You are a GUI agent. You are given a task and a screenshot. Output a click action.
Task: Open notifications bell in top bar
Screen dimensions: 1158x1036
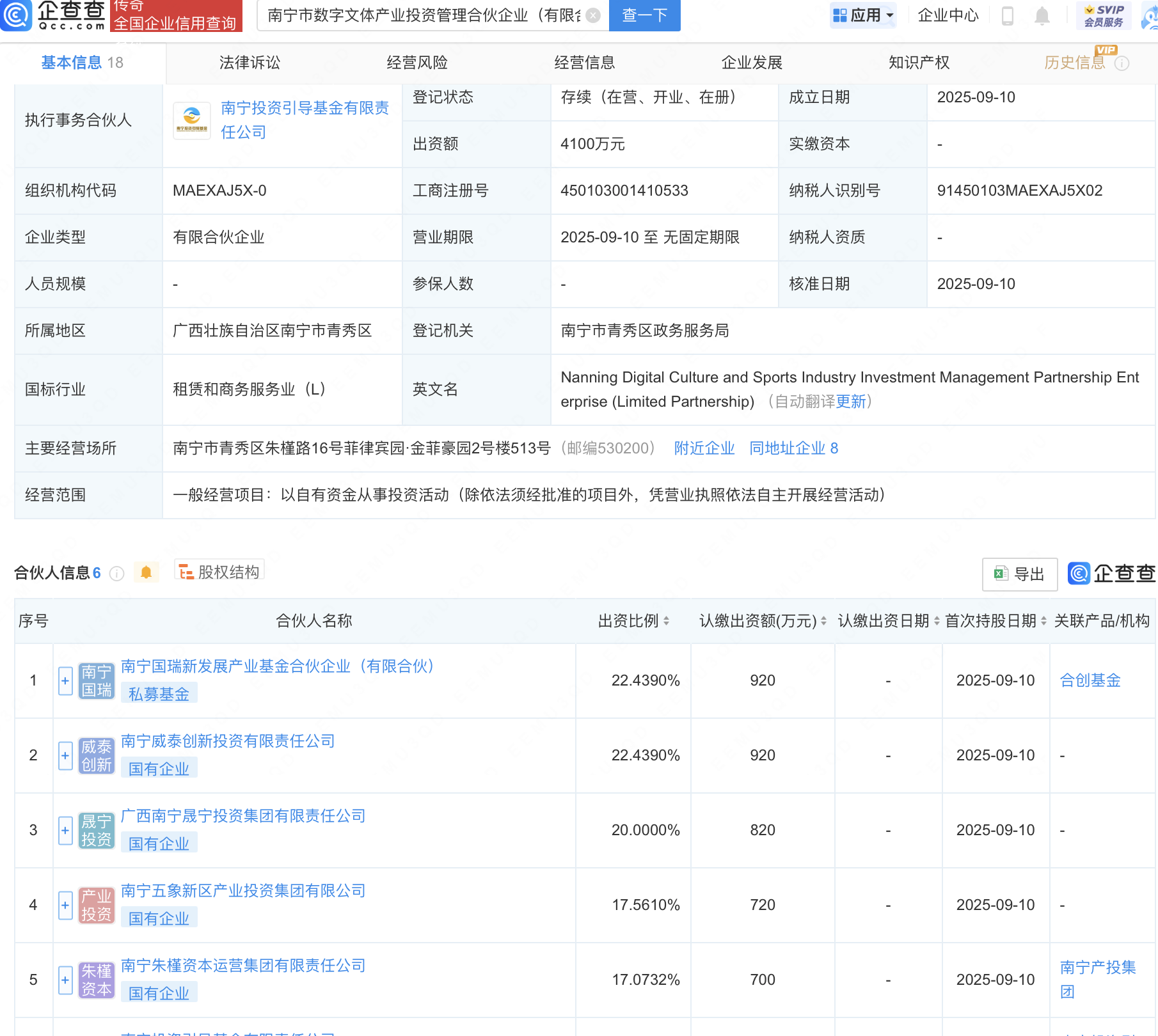1042,15
